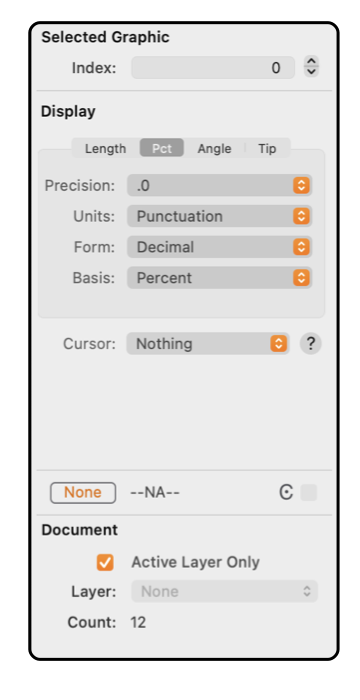Open the Layer dropdown showing None
Viewport: 360px width, 700px height.
click(225, 592)
